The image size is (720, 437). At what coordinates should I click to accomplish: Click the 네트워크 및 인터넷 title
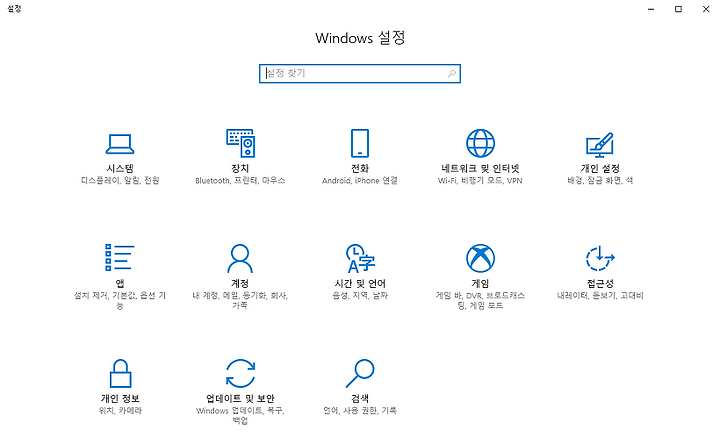(x=480, y=168)
